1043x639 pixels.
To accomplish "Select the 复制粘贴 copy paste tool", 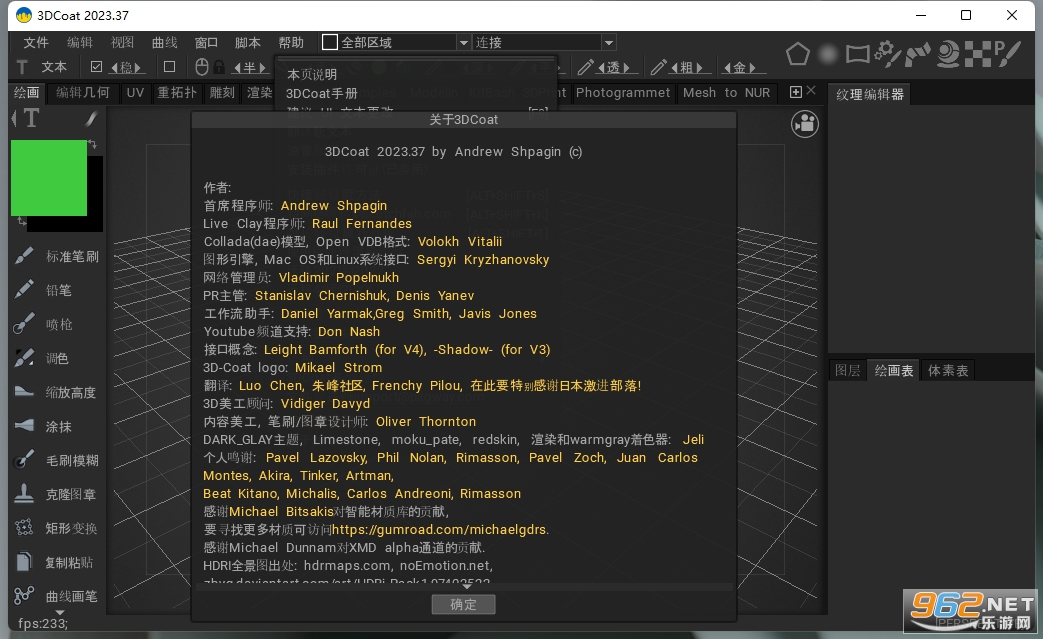I will 55,562.
